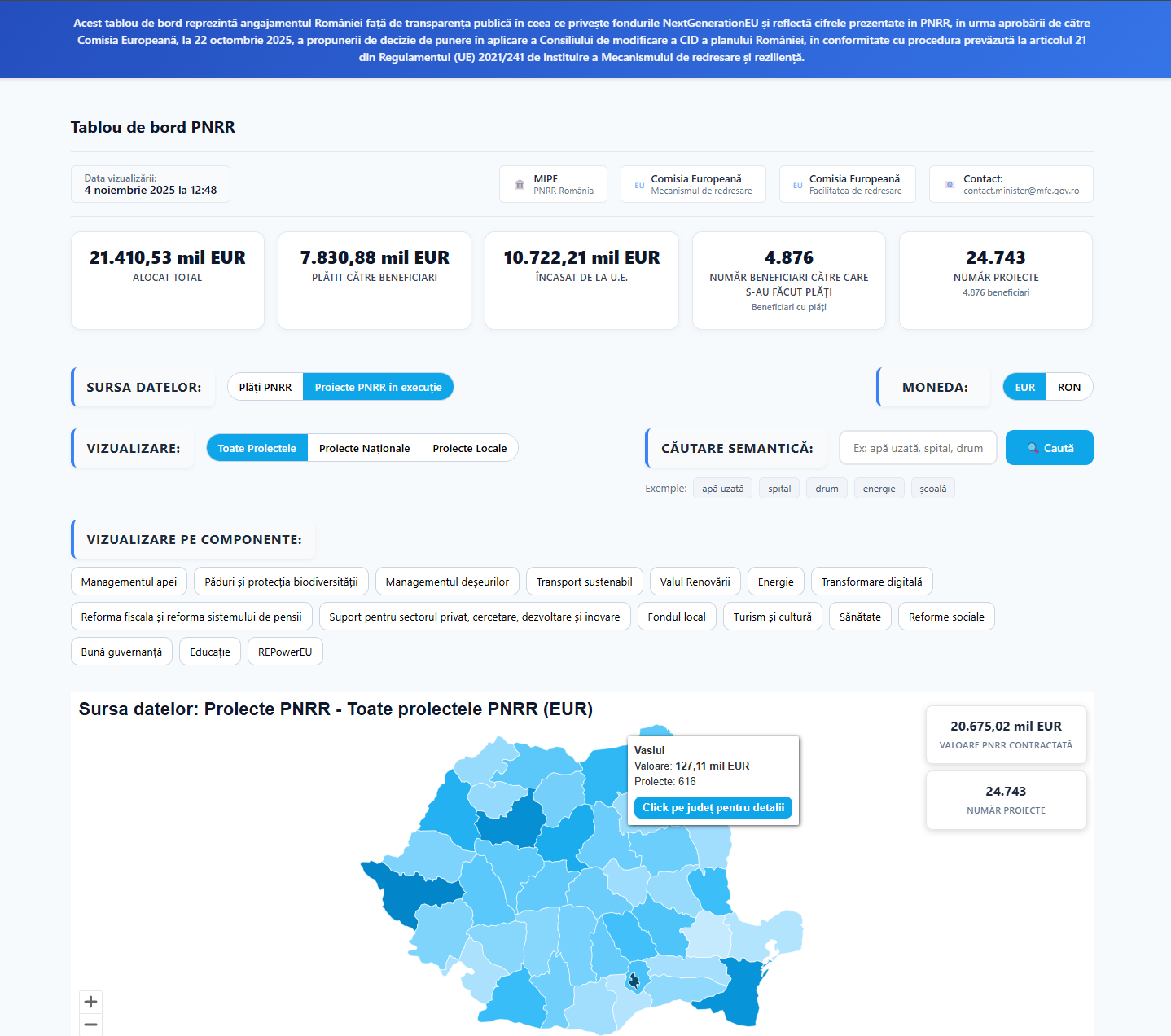Switch currency to EUR
Screen dimensions: 1171x1036
pyautogui.click(x=1024, y=387)
